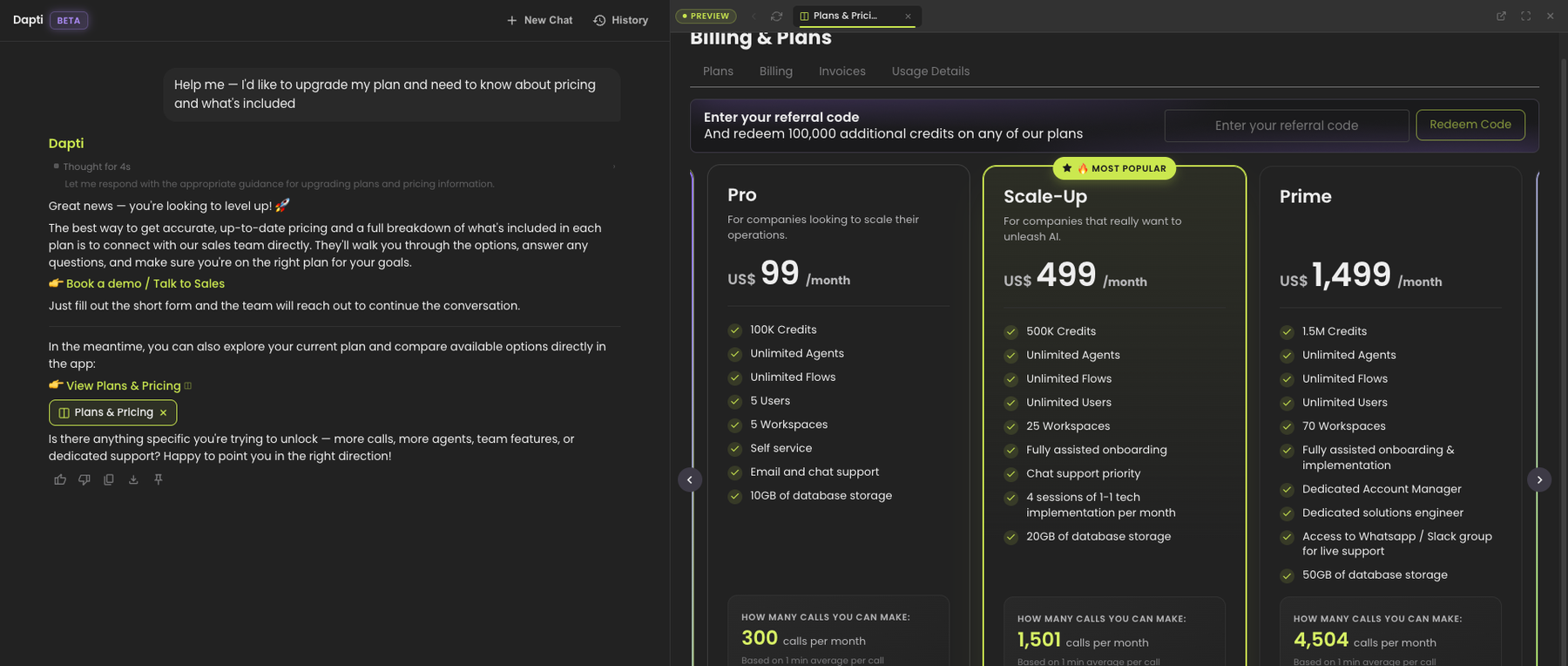Screen dimensions: 1568x666
Task: Click 'Dedicated Account Manager' feature
Action: click(x=1382, y=489)
